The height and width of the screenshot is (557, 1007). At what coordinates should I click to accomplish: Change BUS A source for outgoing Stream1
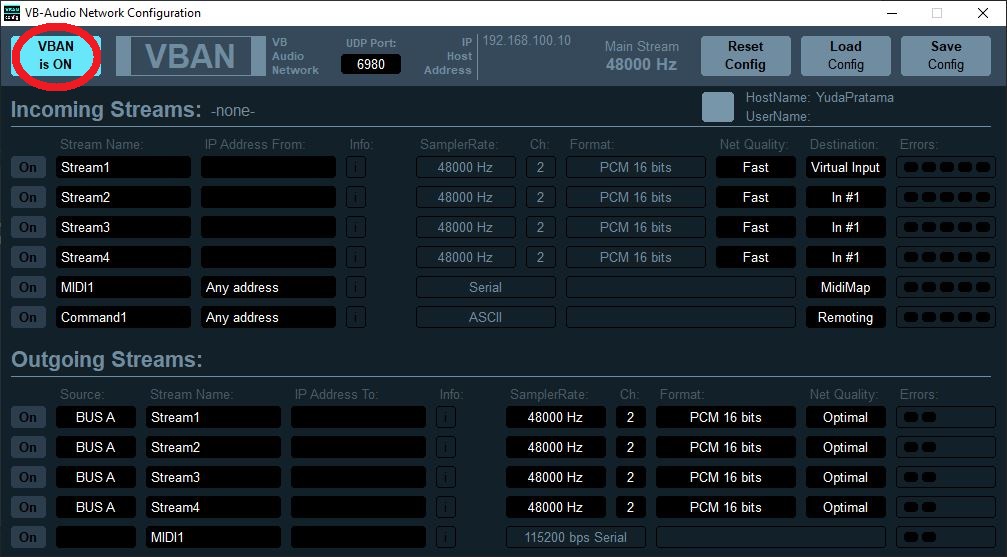pyautogui.click(x=96, y=417)
